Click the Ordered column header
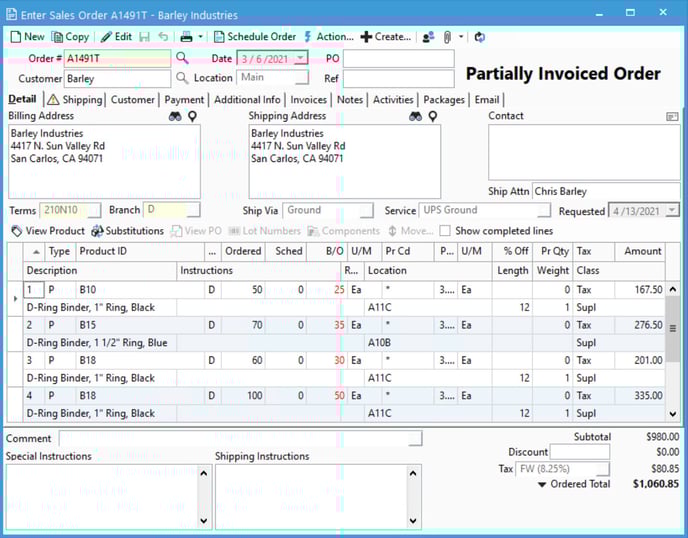Image resolution: width=688 pixels, height=538 pixels. [243, 251]
